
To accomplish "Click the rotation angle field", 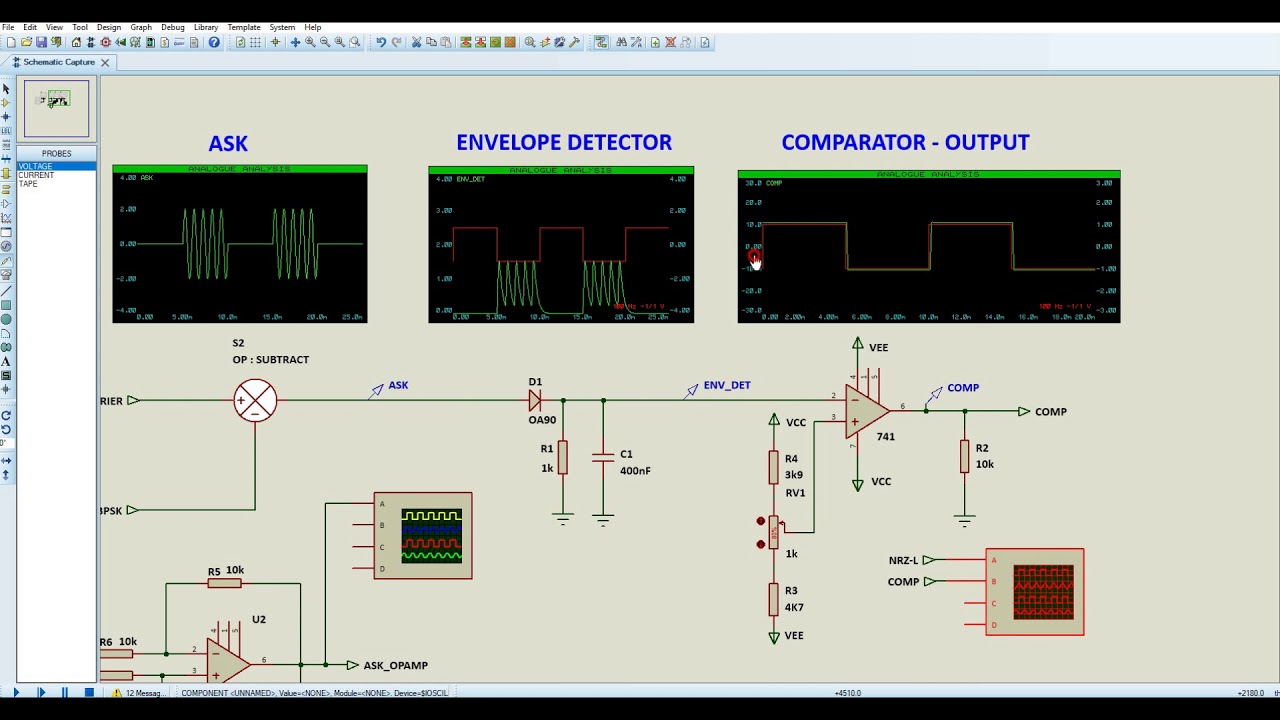I will pos(6,444).
